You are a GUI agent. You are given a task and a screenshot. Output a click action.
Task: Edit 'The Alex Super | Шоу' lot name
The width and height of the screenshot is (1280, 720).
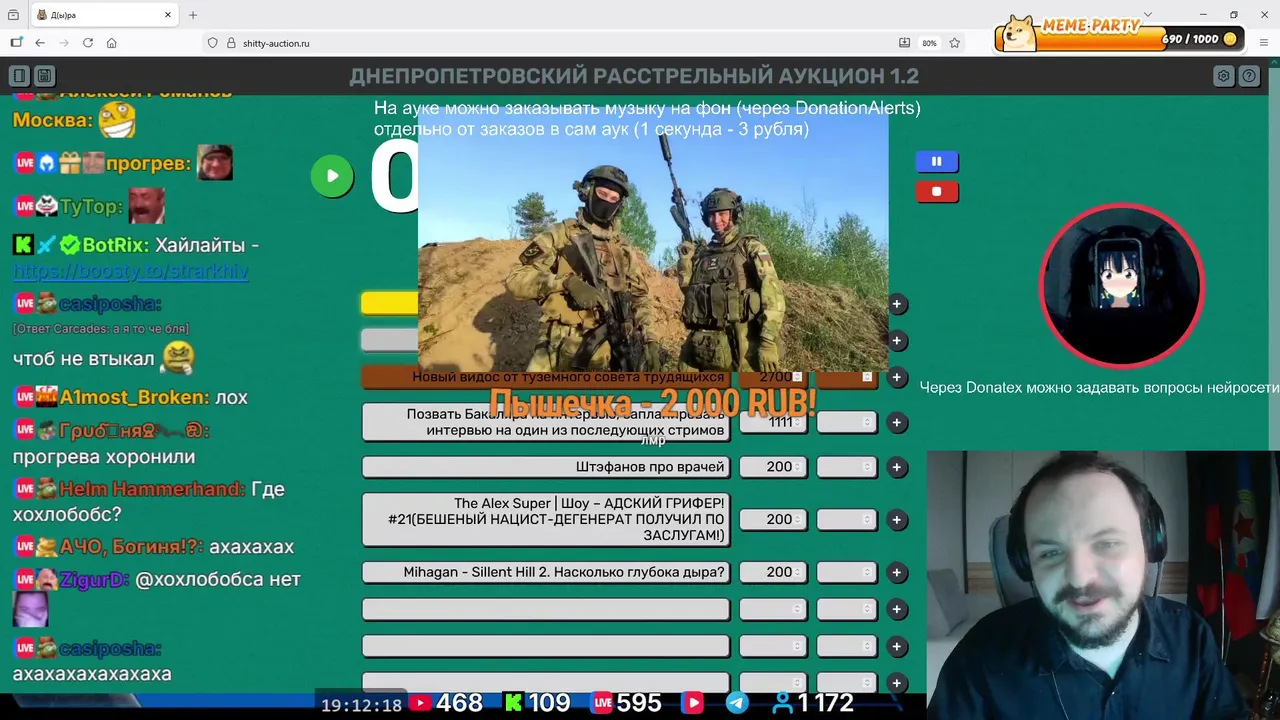546,519
